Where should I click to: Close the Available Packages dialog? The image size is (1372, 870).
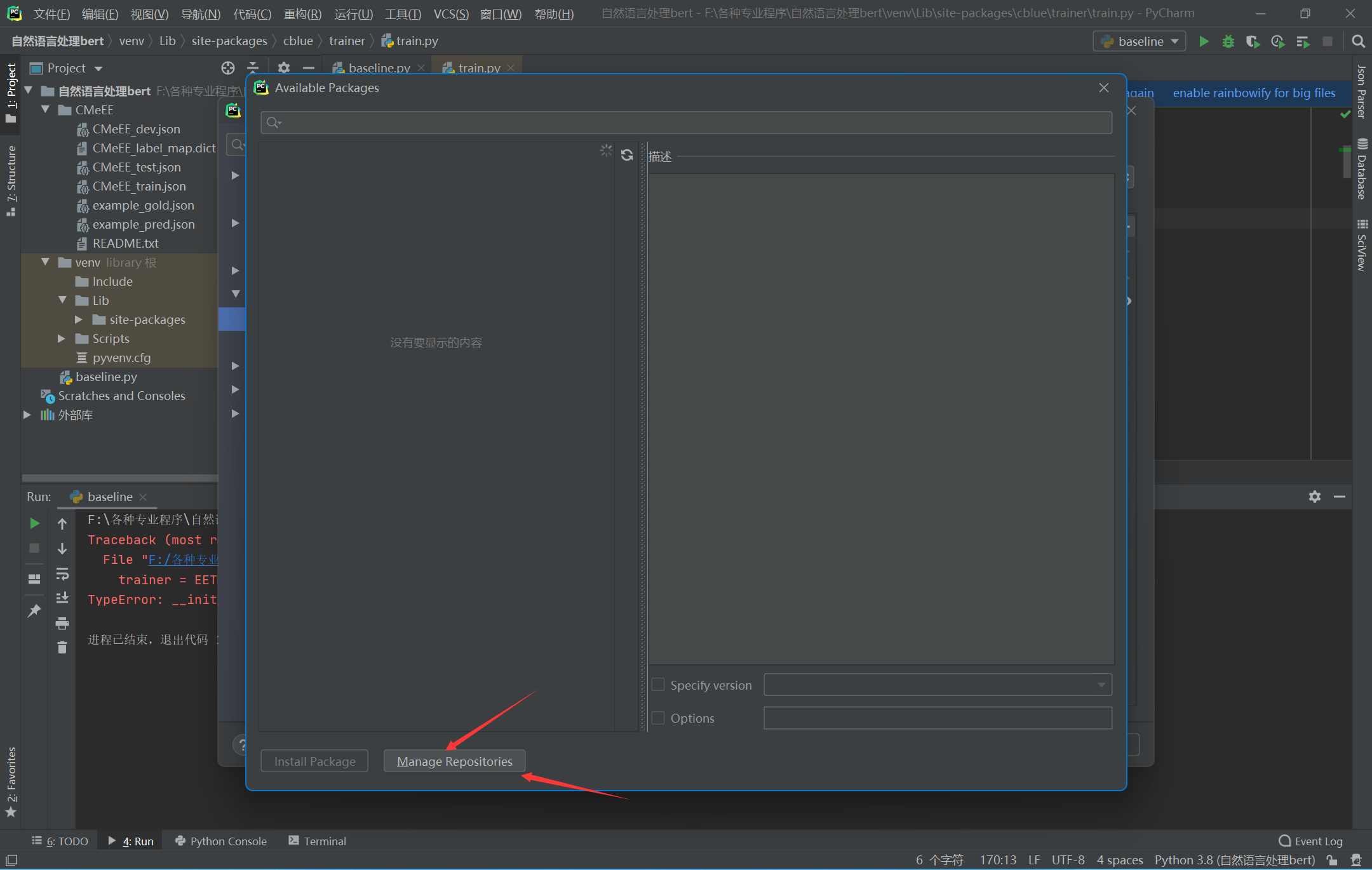(x=1104, y=88)
